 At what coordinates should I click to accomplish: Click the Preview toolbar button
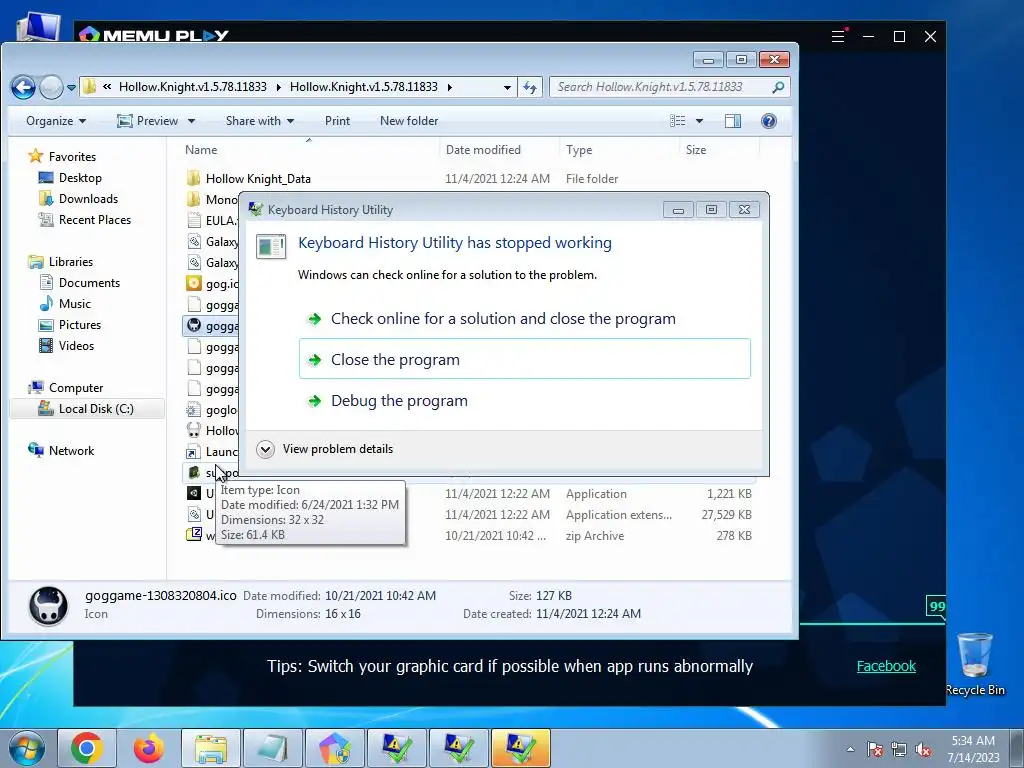pos(148,121)
